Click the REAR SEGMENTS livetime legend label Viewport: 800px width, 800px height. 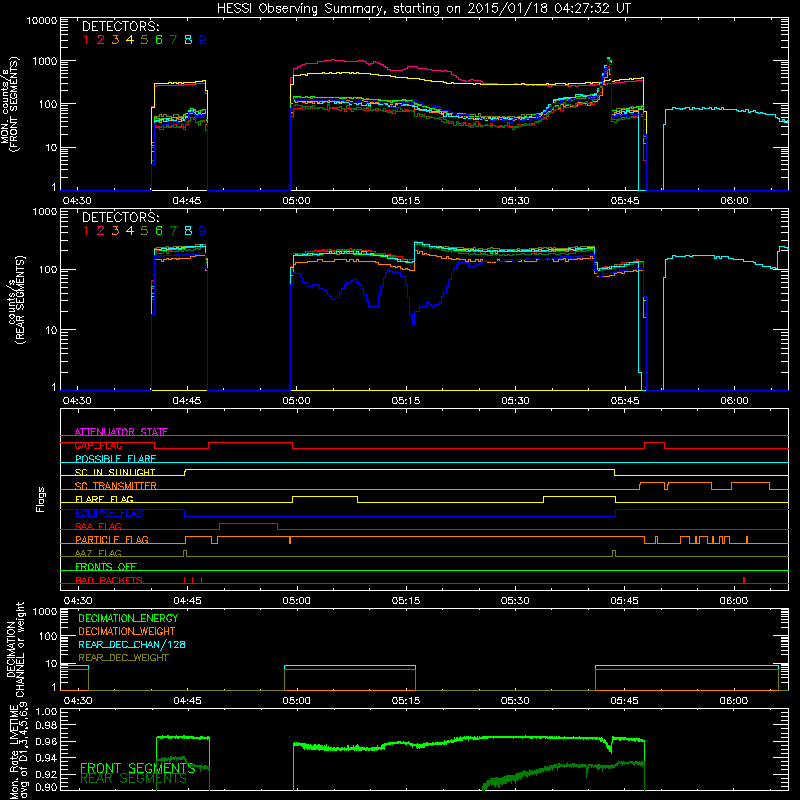[x=134, y=779]
